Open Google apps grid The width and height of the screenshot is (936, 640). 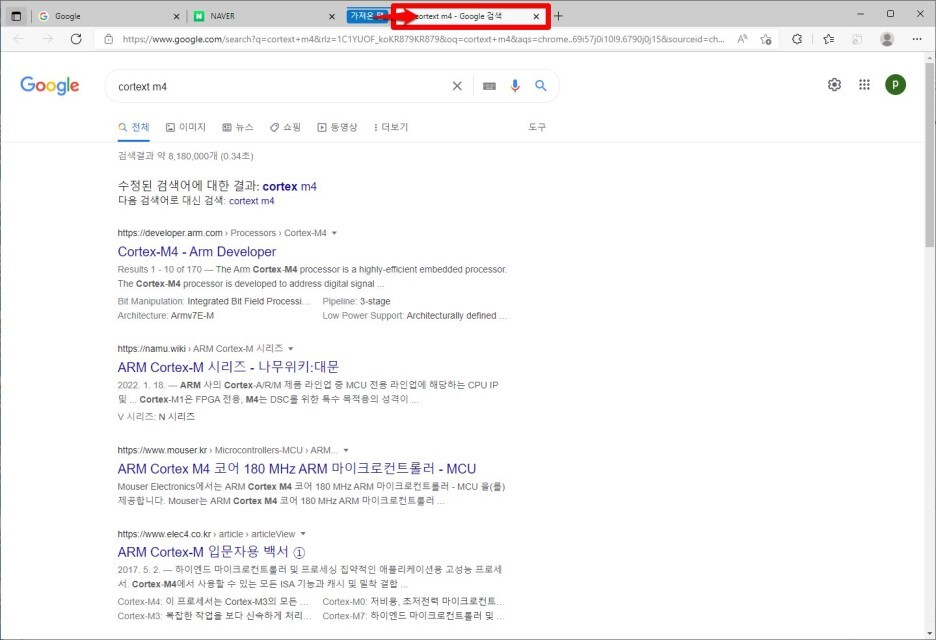[x=864, y=85]
